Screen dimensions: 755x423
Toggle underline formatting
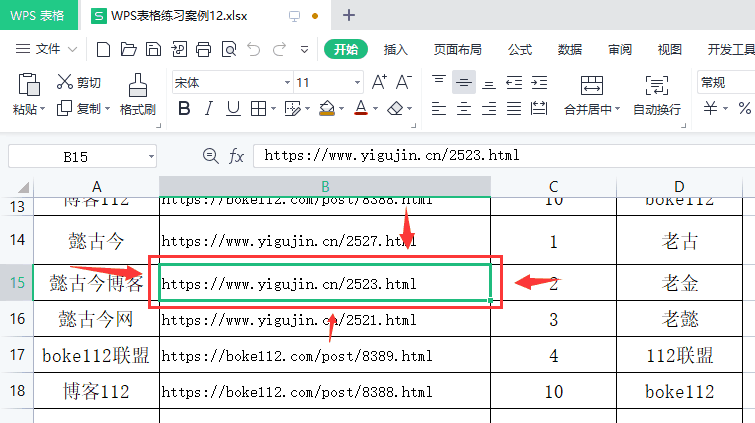(x=234, y=108)
